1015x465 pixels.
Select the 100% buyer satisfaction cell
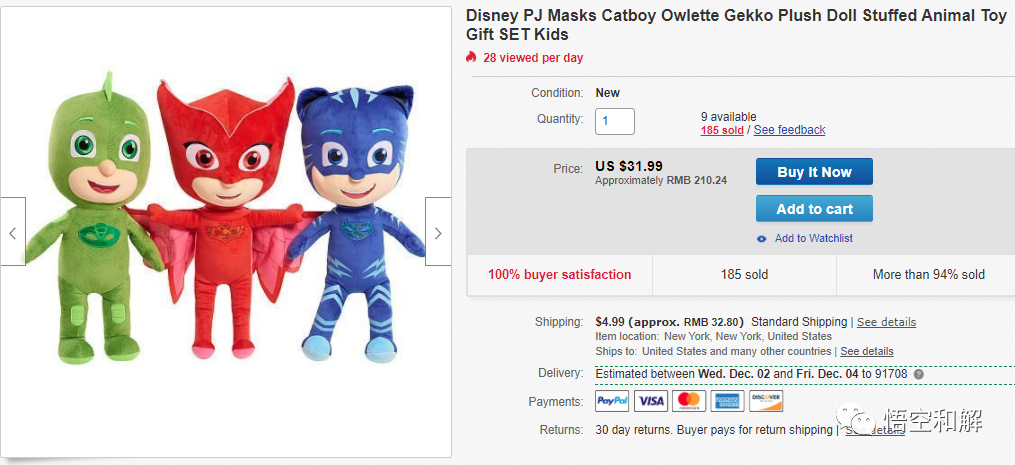pyautogui.click(x=559, y=274)
